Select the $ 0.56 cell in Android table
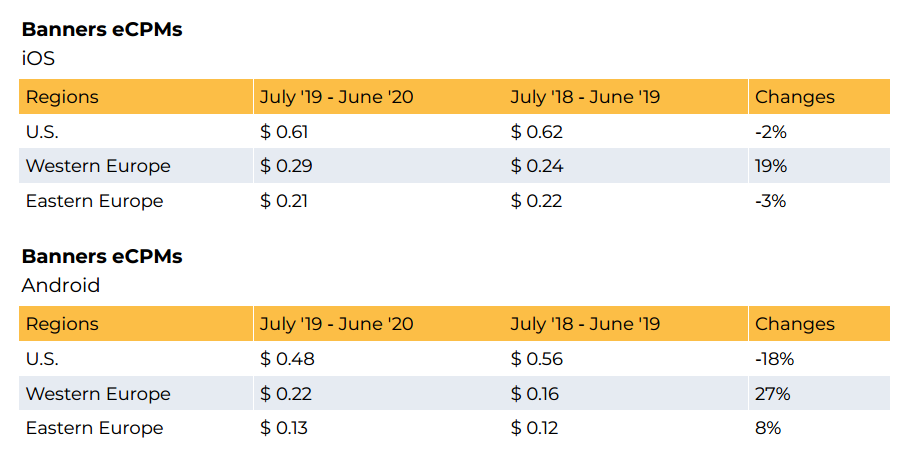 tap(538, 359)
